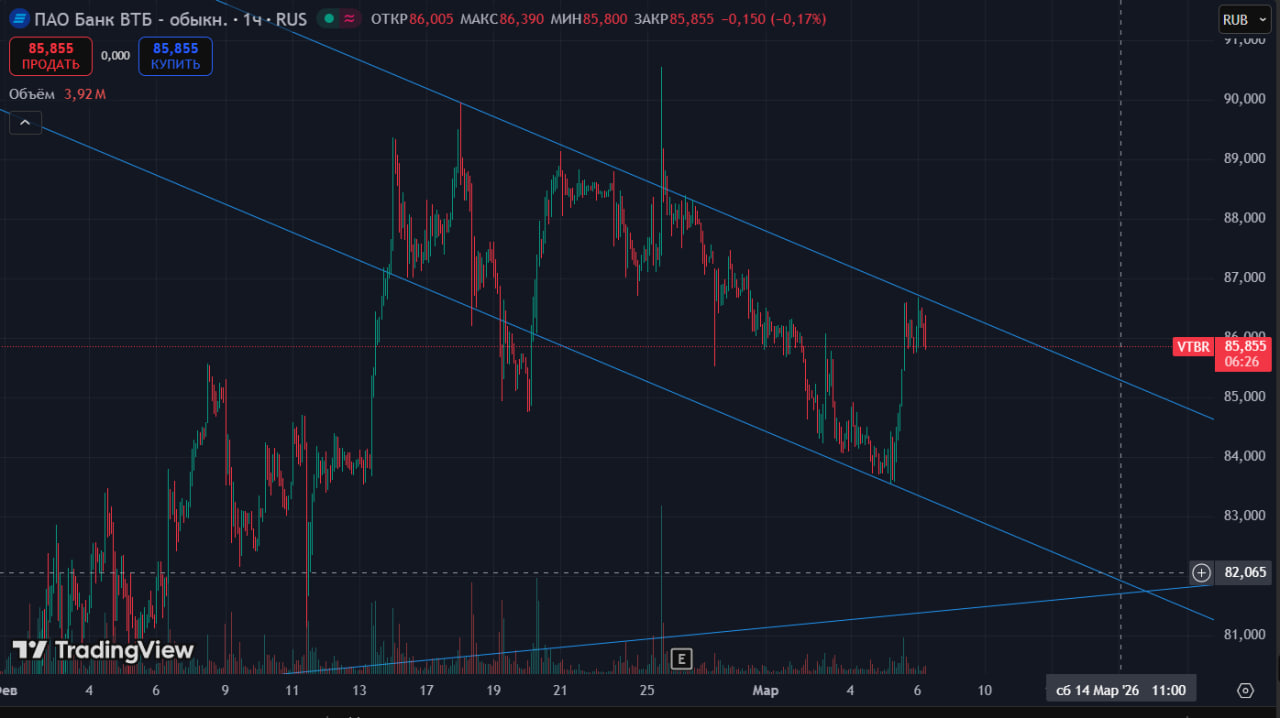Select the Объём volume indicator legend

click(33, 94)
